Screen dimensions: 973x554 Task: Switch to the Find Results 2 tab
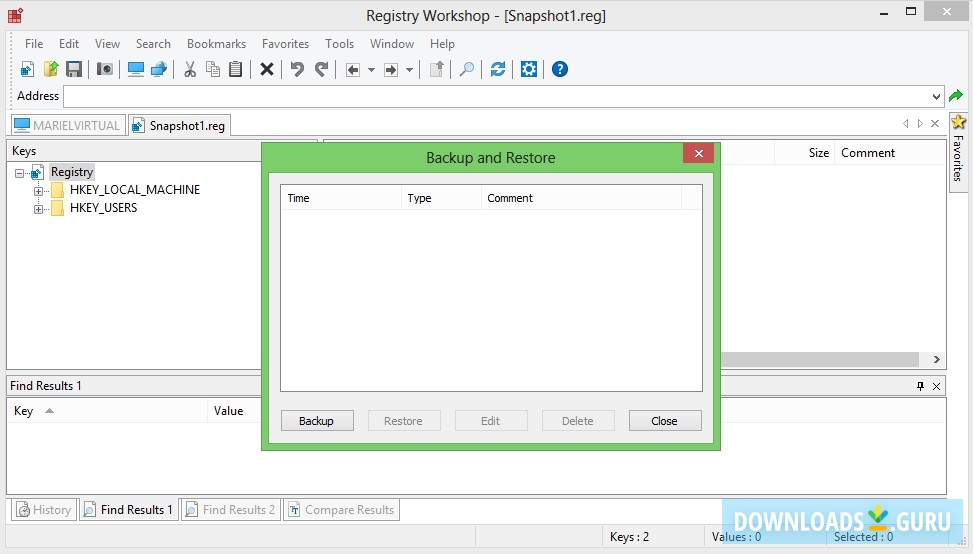point(231,510)
